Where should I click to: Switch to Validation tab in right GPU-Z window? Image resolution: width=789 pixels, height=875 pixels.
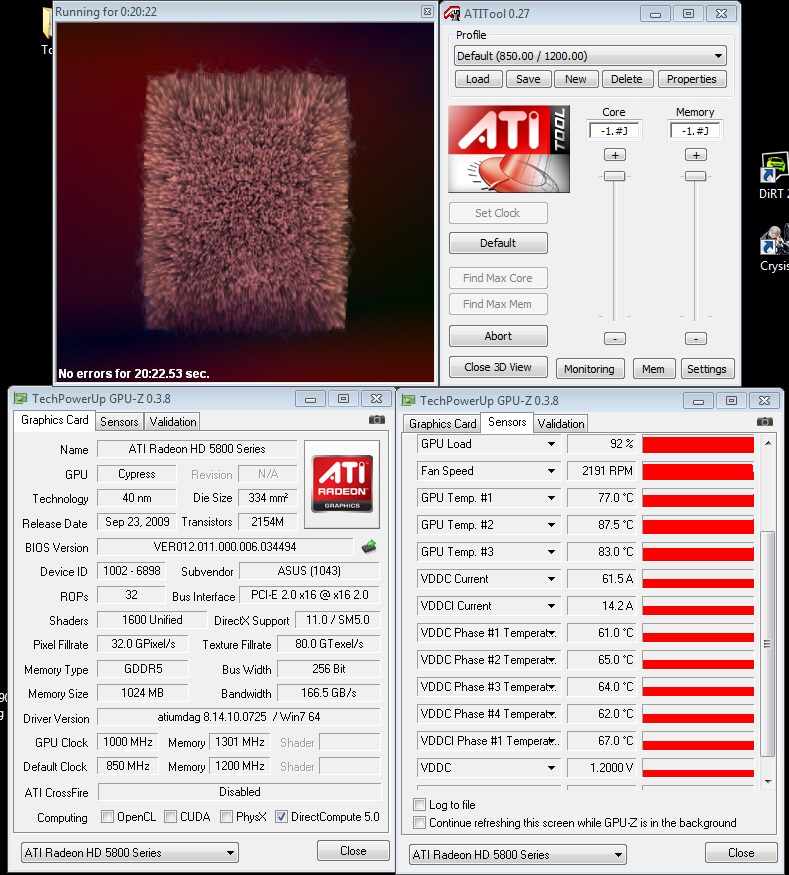[x=560, y=424]
